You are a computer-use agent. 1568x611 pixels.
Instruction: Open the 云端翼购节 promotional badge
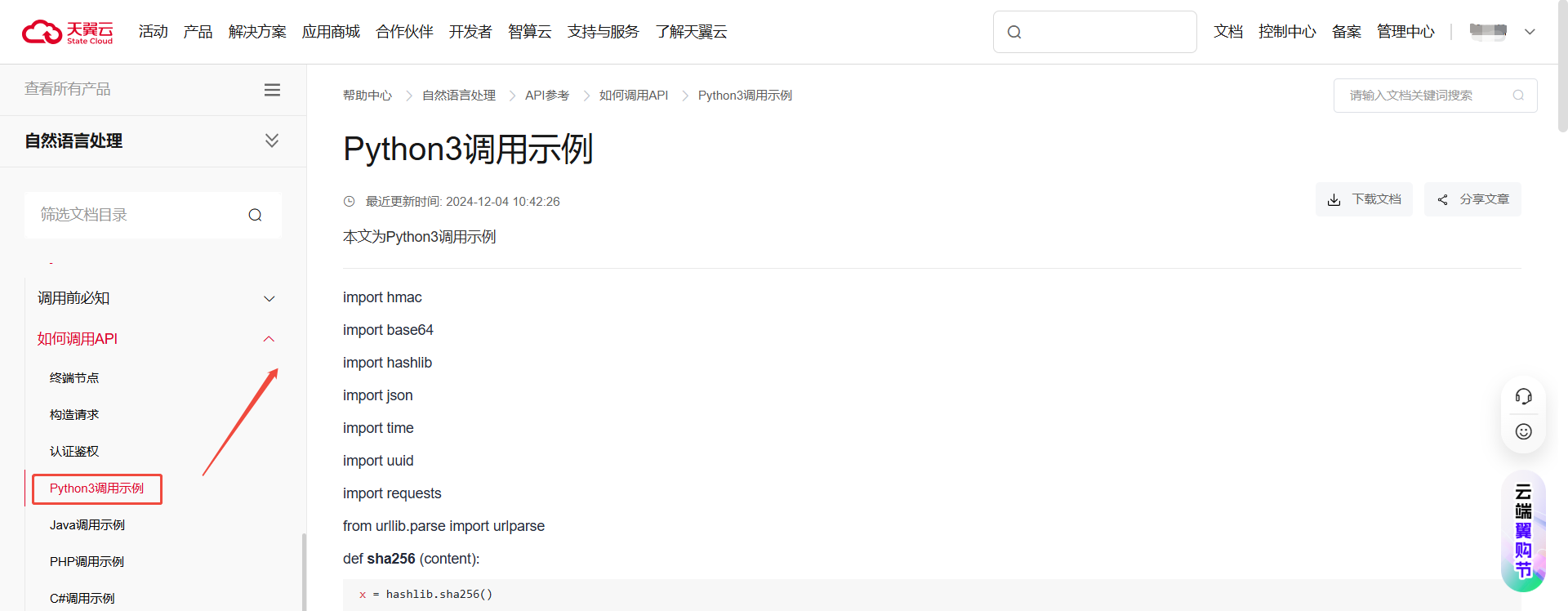click(x=1523, y=531)
